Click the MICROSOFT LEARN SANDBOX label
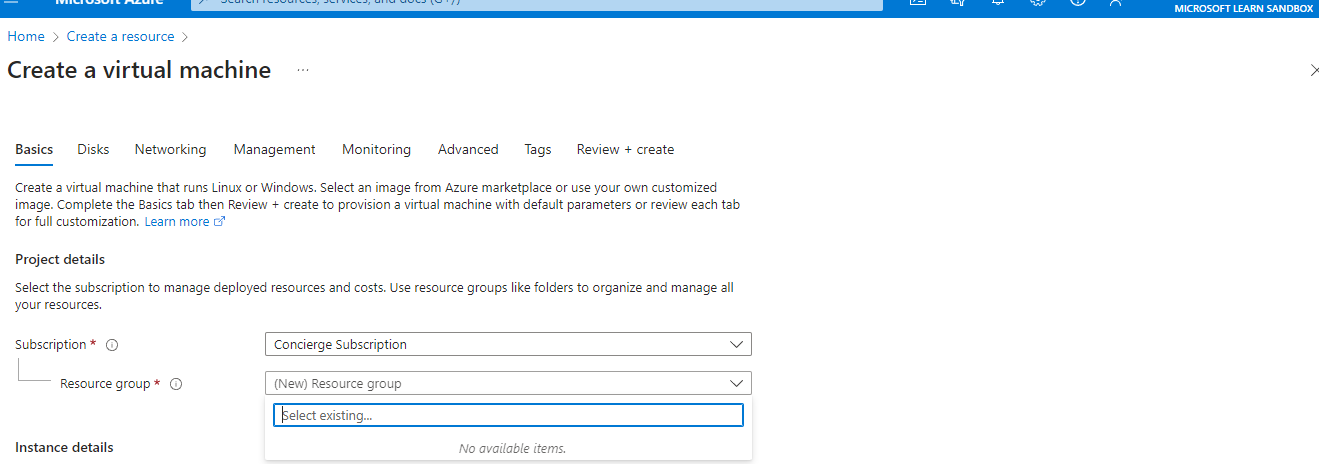Screen dimensions: 1319x464 tap(1242, 9)
